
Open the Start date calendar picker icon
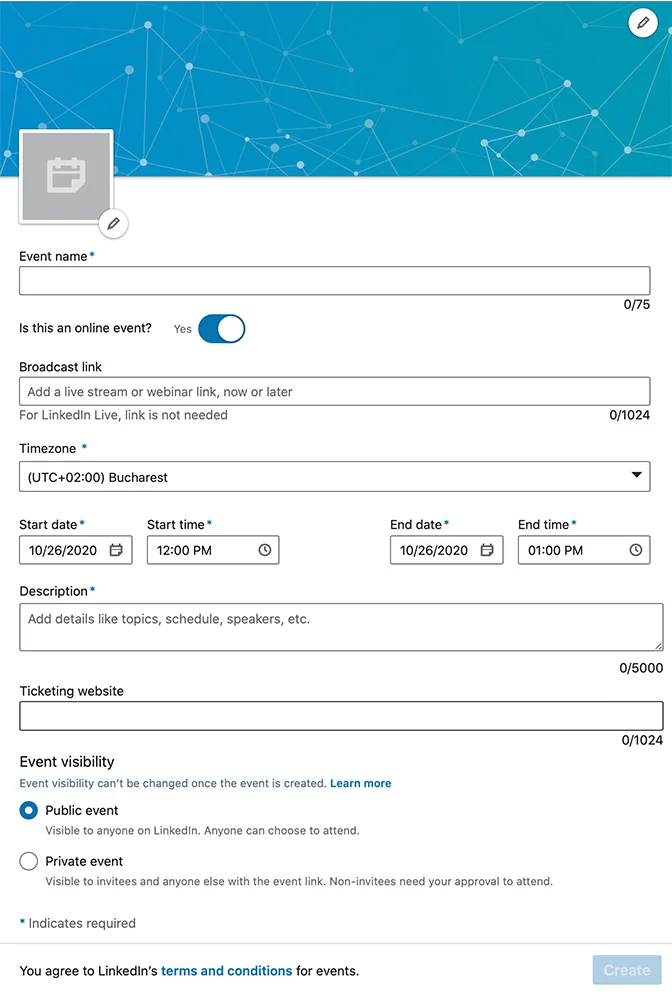[x=116, y=550]
